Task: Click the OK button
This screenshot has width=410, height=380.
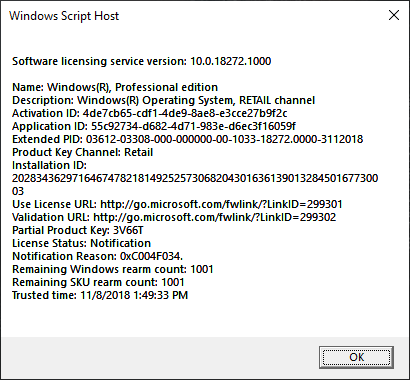Action: pos(356,357)
